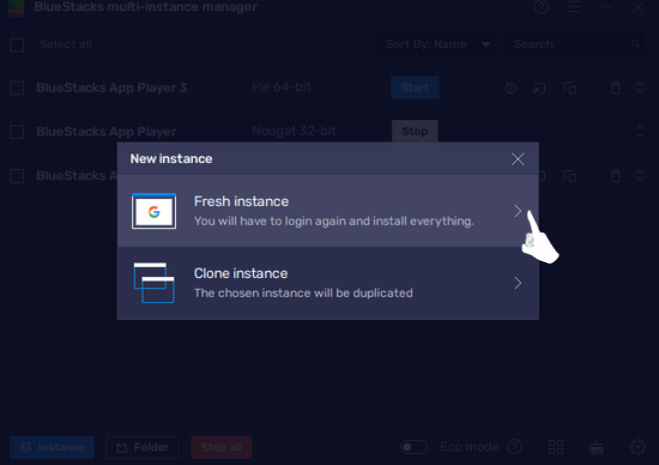
Task: Click reorder arrows in third instance row
Action: tap(640, 175)
